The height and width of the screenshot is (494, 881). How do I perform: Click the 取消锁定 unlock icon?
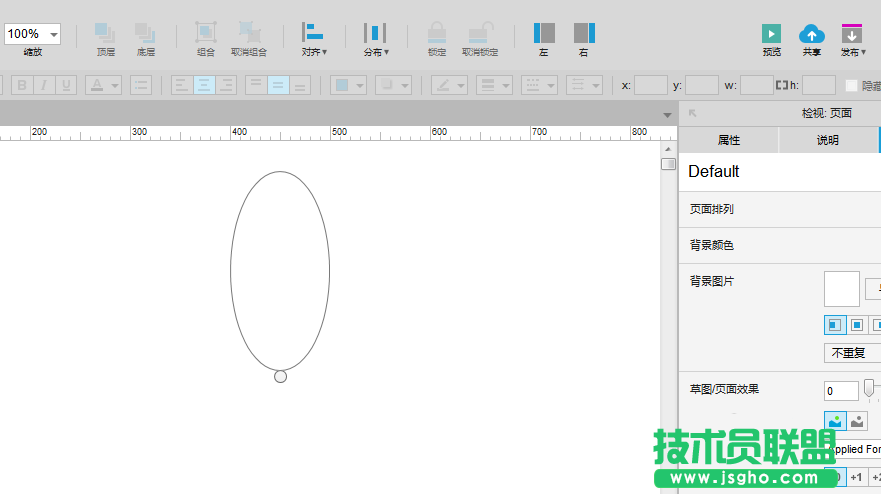(480, 33)
